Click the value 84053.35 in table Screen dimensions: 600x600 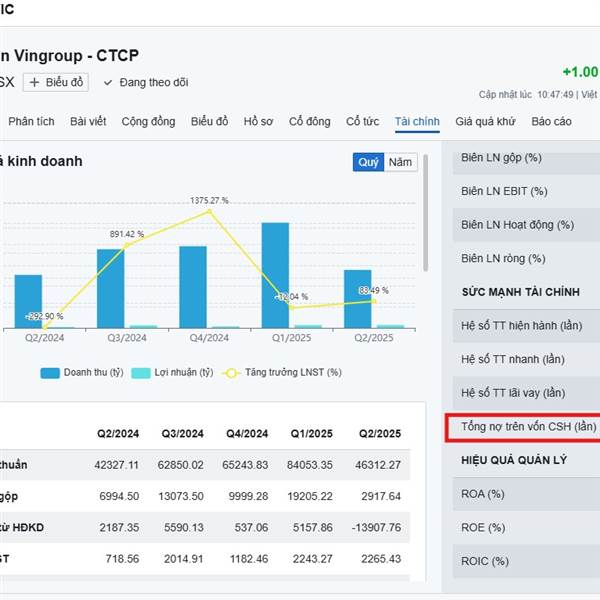(x=310, y=465)
